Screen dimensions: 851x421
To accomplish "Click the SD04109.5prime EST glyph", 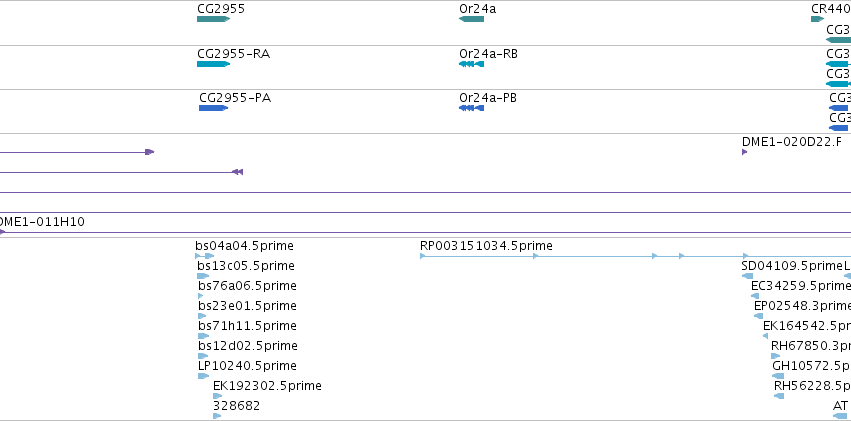I will coord(747,276).
